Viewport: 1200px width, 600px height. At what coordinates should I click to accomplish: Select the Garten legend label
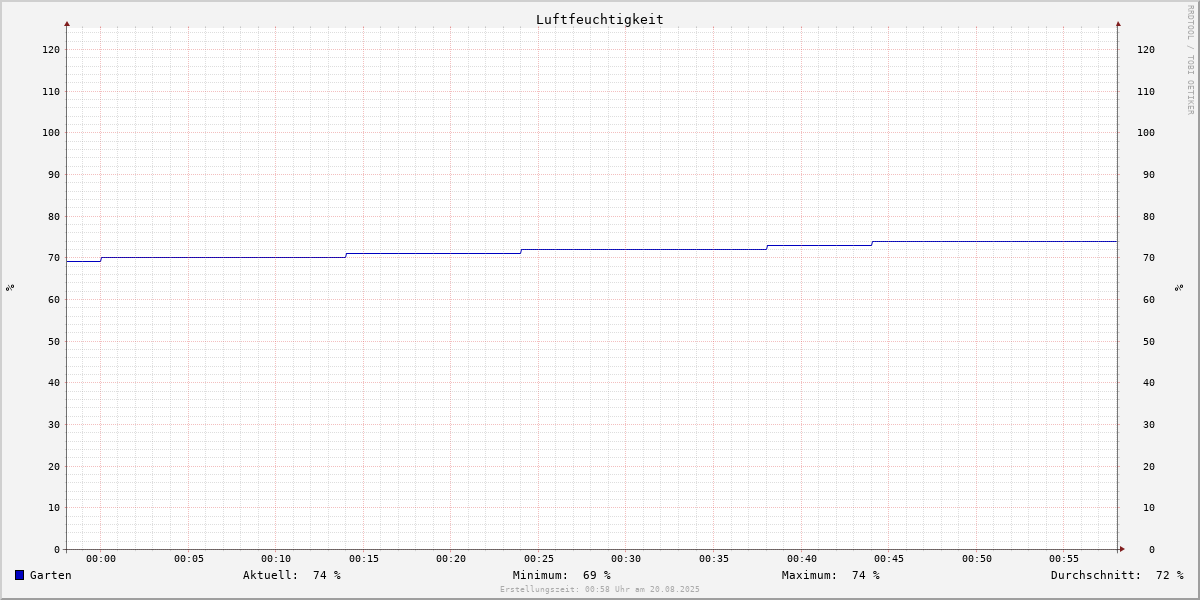tap(51, 575)
